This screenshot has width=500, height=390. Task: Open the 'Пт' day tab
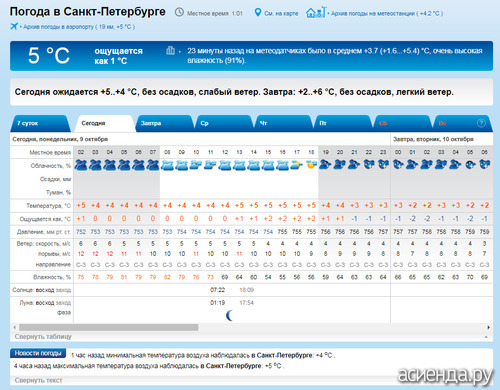click(343, 123)
